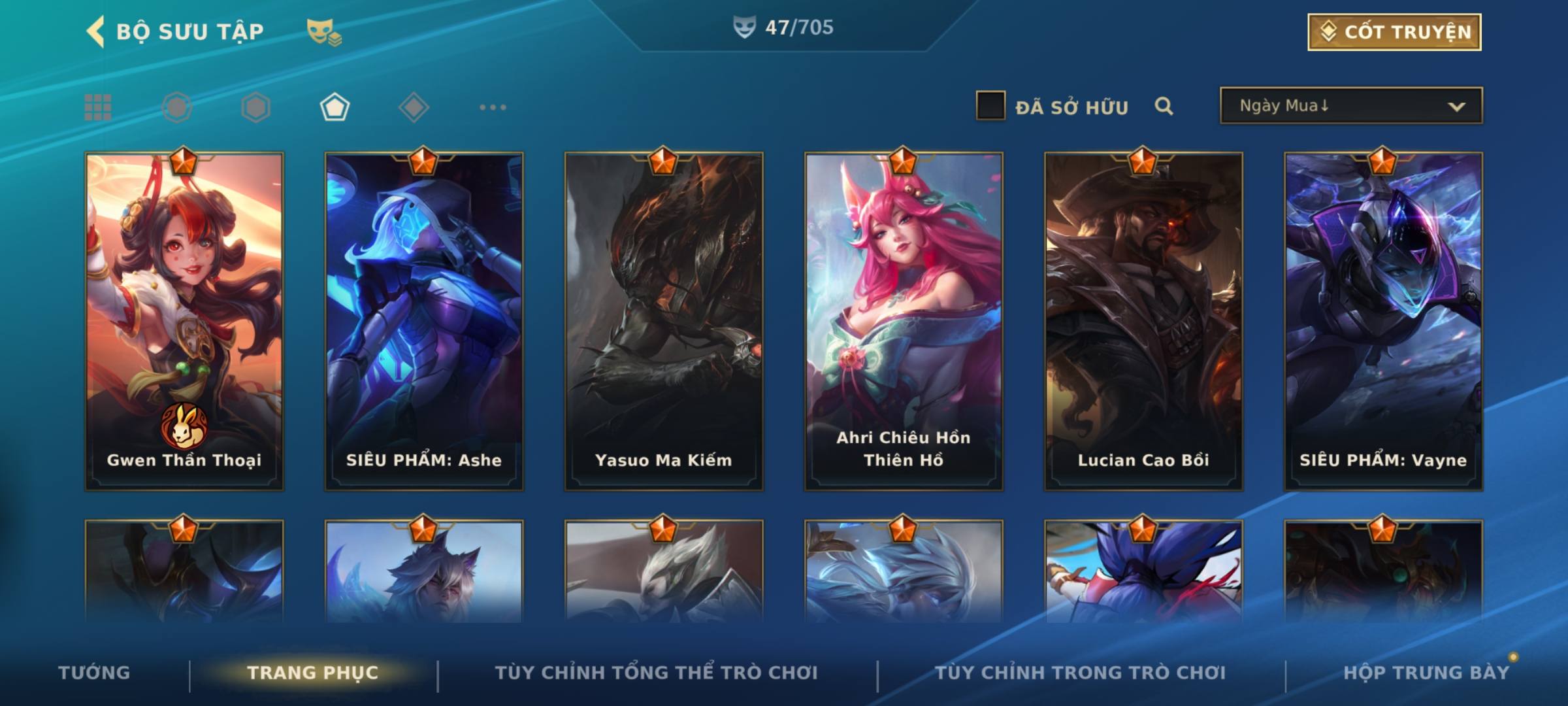Image resolution: width=1568 pixels, height=706 pixels.
Task: Open the three-dots more filters icon
Action: pyautogui.click(x=493, y=107)
